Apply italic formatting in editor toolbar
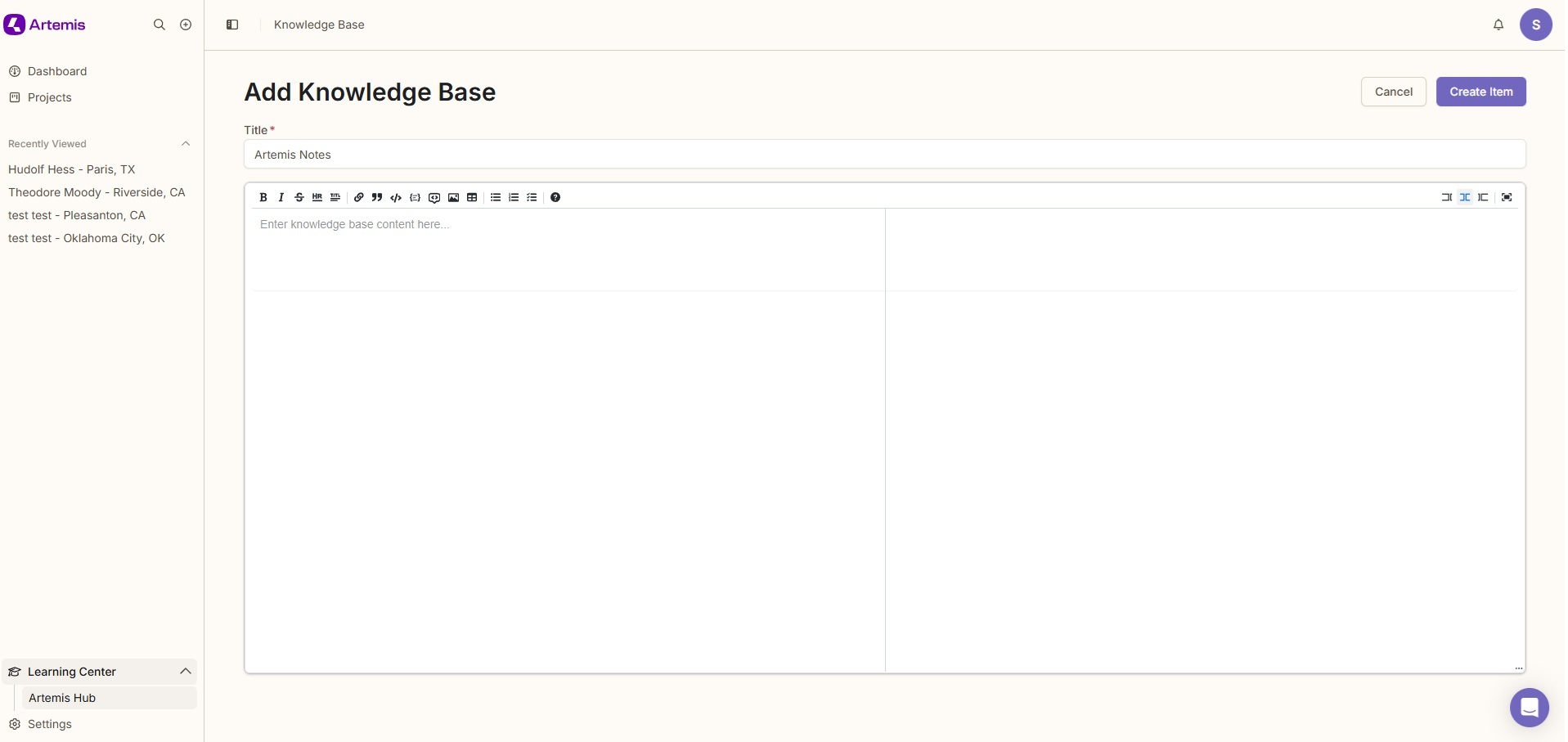1568x742 pixels. pyautogui.click(x=281, y=197)
